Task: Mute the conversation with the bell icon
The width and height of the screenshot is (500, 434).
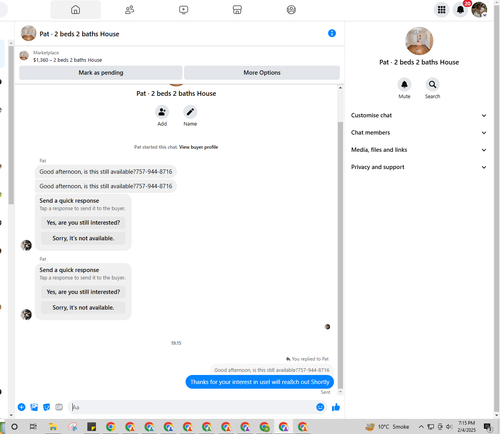Action: 404,84
